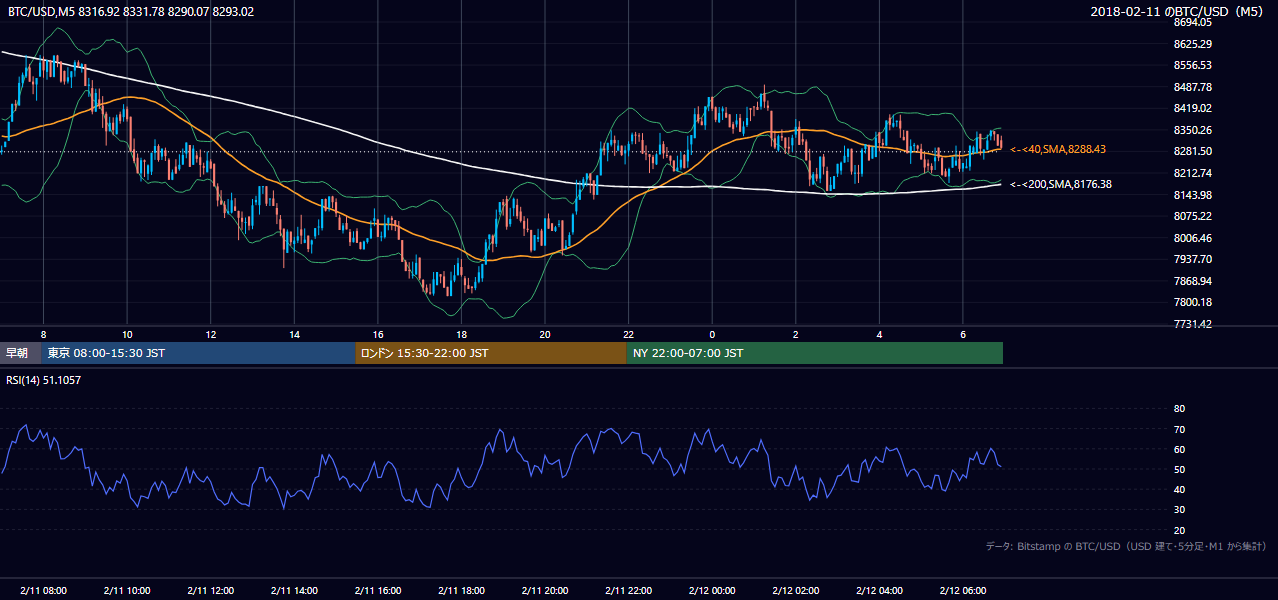Click RSI axis level 40
Viewport: 1278px width, 600px height.
(1179, 489)
